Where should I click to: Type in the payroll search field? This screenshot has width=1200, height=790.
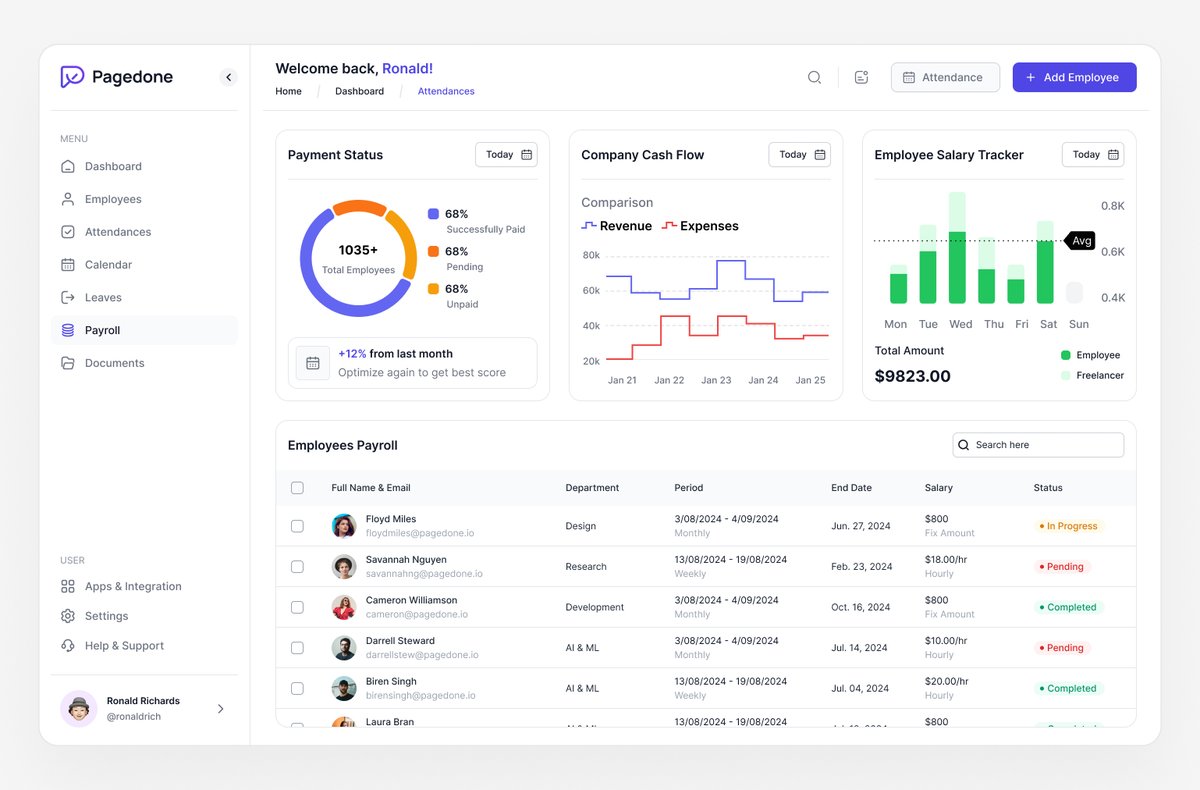(x=1038, y=445)
